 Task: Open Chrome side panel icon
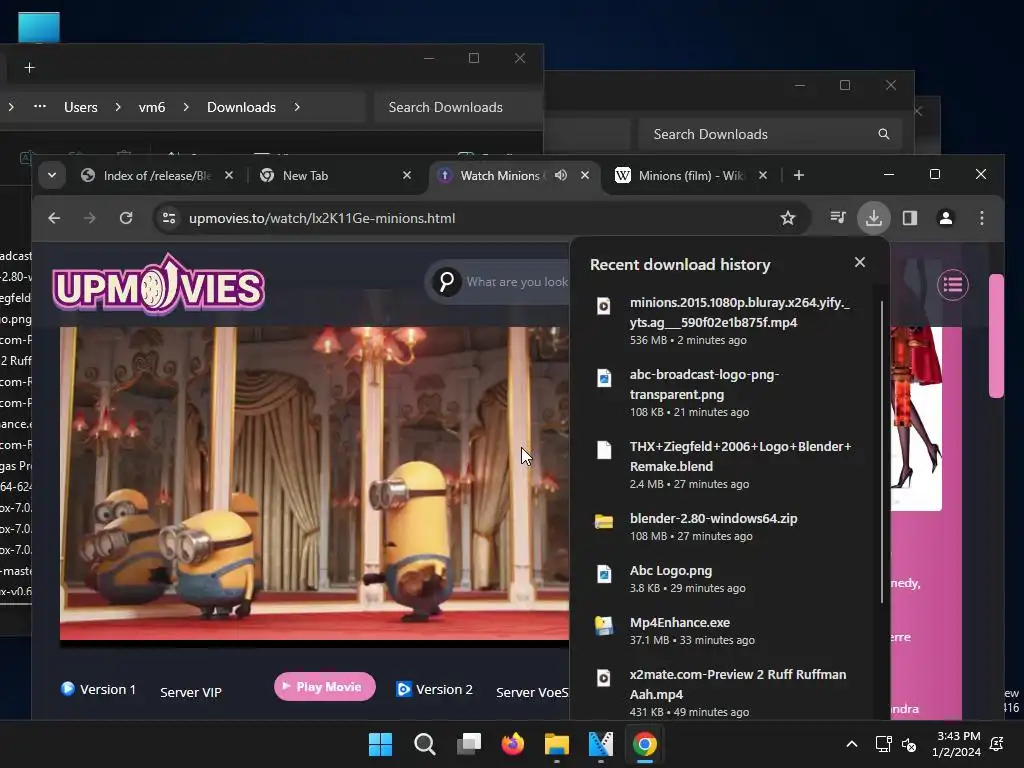click(x=910, y=217)
